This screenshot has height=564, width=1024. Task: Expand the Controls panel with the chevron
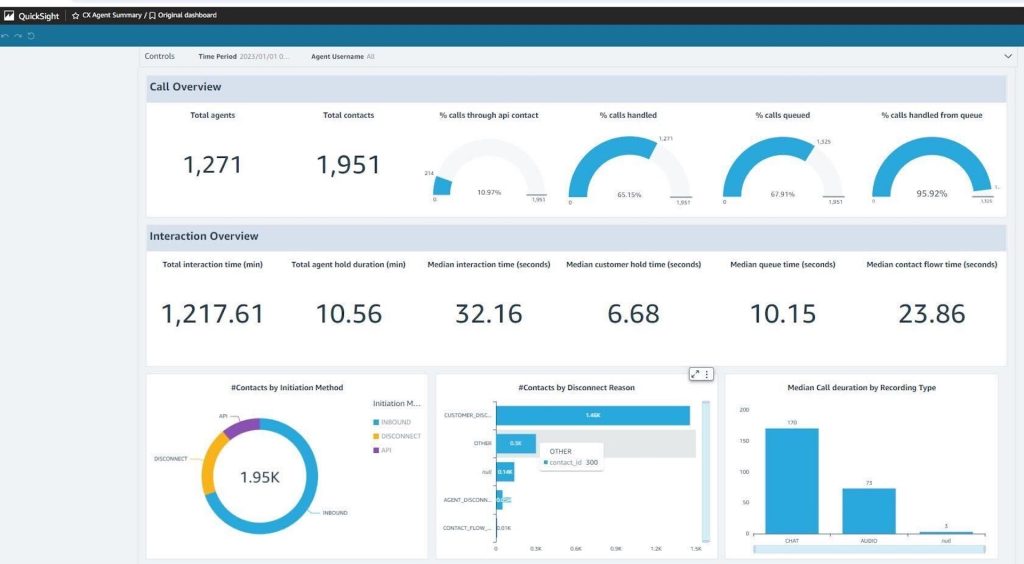click(x=1007, y=57)
